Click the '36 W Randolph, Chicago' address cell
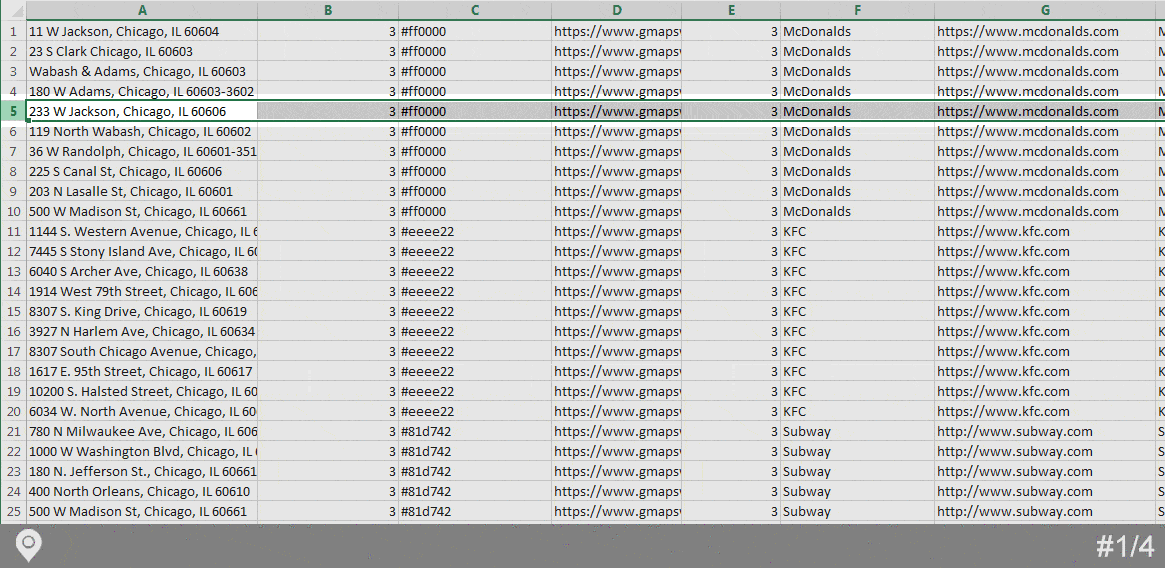Image resolution: width=1165 pixels, height=568 pixels. point(142,152)
